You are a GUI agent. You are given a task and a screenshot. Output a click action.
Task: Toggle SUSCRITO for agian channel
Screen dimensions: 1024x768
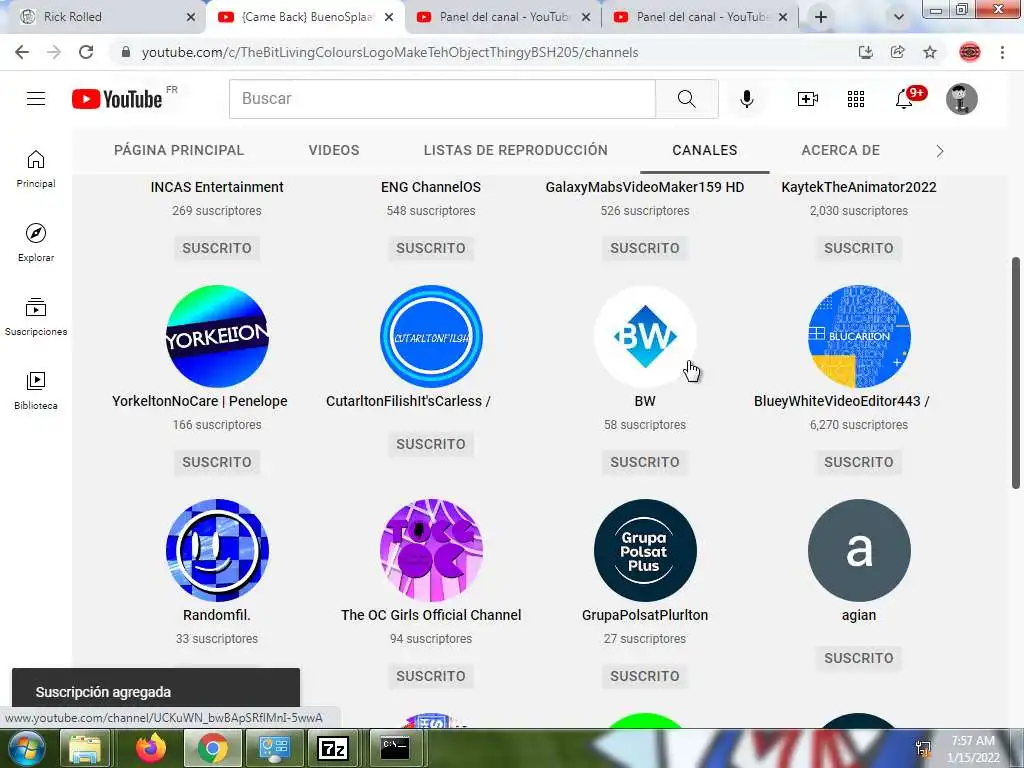(x=859, y=658)
